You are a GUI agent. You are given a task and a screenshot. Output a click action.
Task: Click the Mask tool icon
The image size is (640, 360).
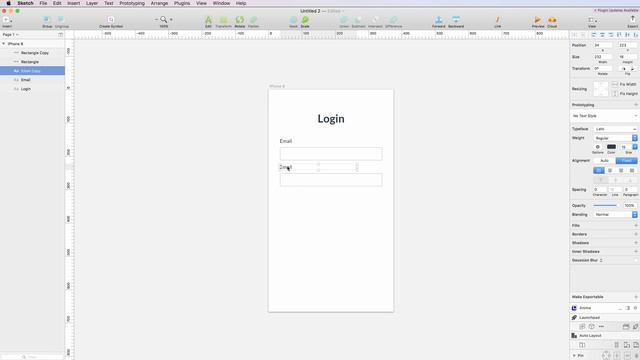(x=293, y=20)
